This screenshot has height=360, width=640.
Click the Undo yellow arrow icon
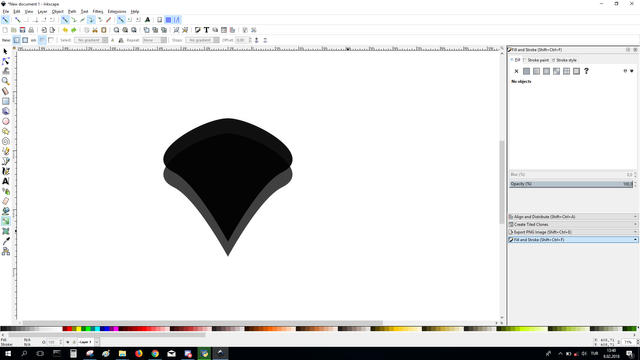65,30
